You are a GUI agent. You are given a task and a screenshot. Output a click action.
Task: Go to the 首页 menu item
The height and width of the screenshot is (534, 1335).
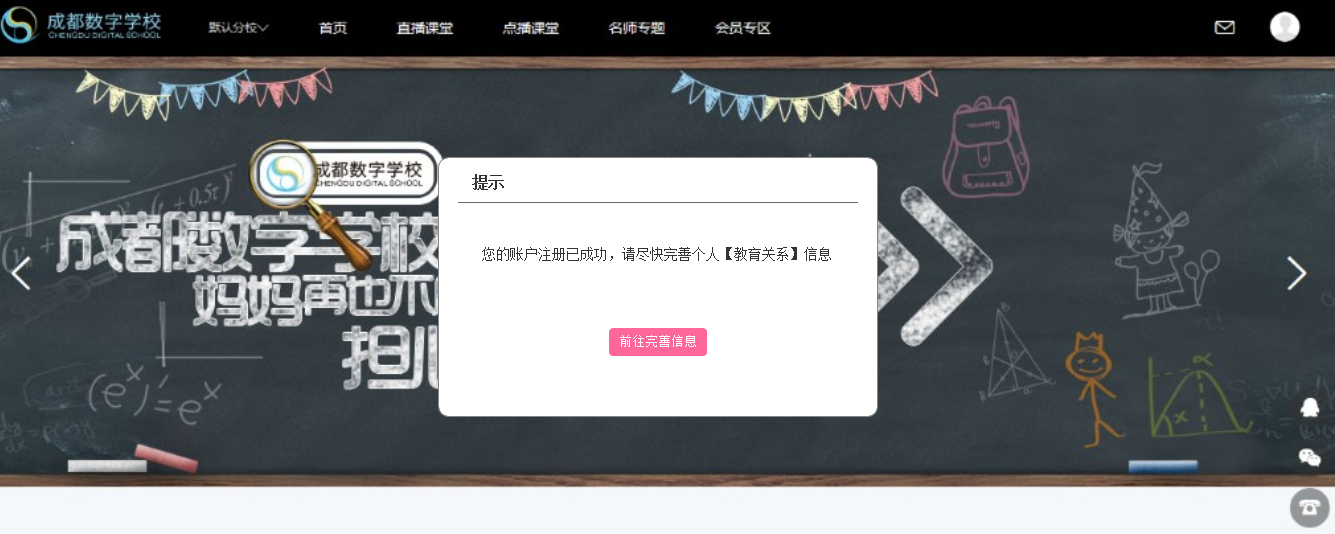tap(333, 28)
